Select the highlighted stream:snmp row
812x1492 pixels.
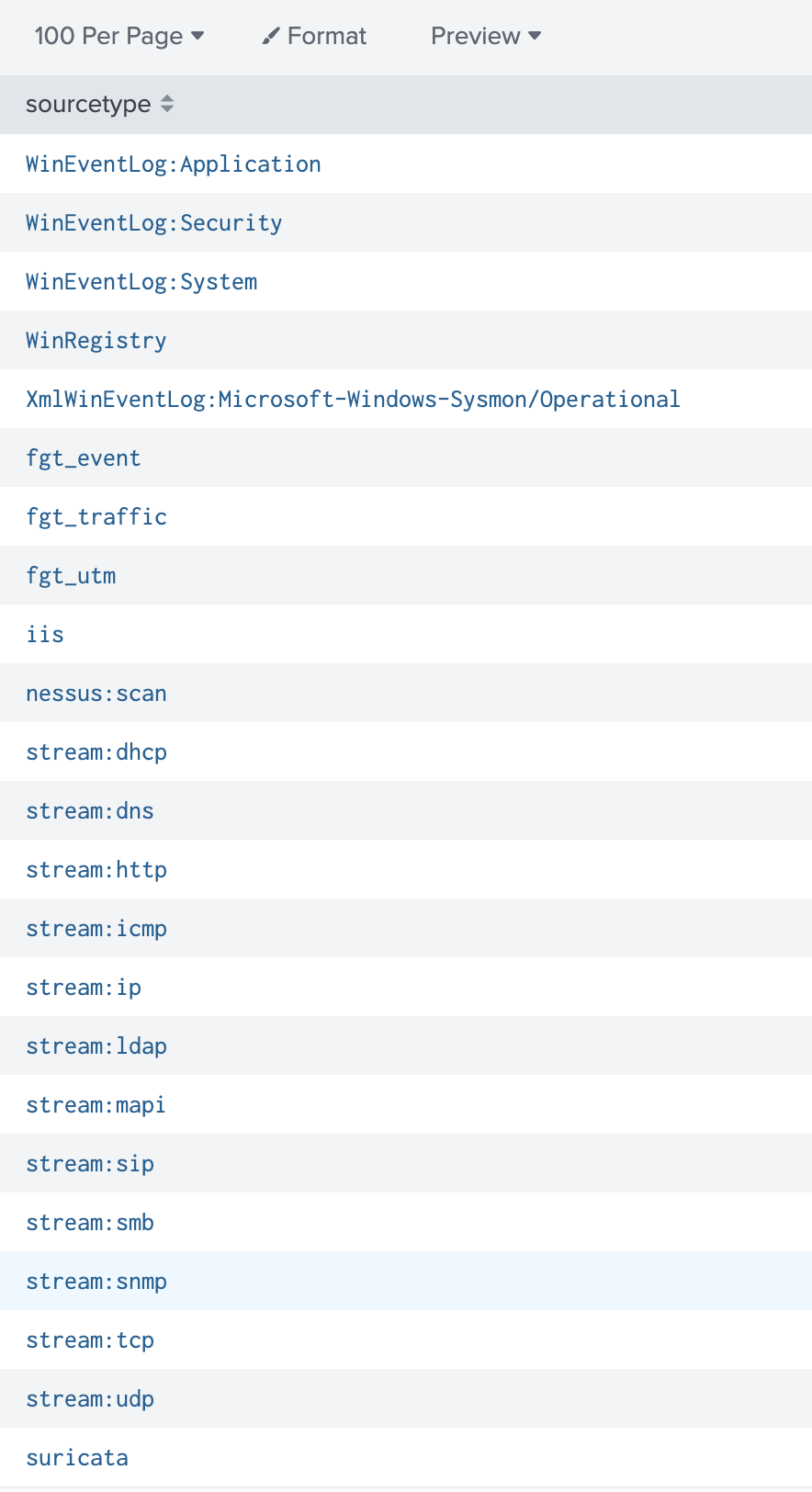pyautogui.click(x=96, y=1281)
